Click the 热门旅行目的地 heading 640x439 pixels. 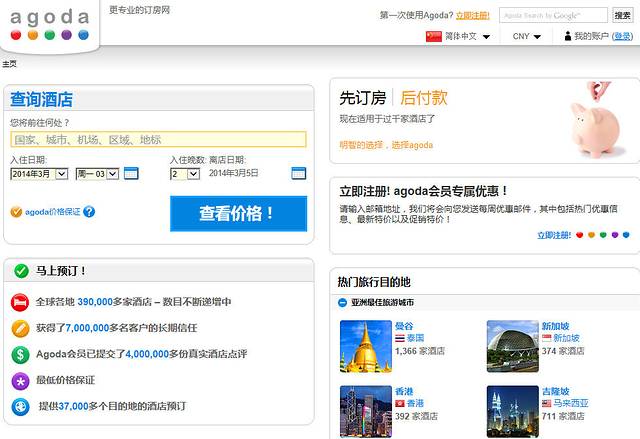(x=374, y=282)
